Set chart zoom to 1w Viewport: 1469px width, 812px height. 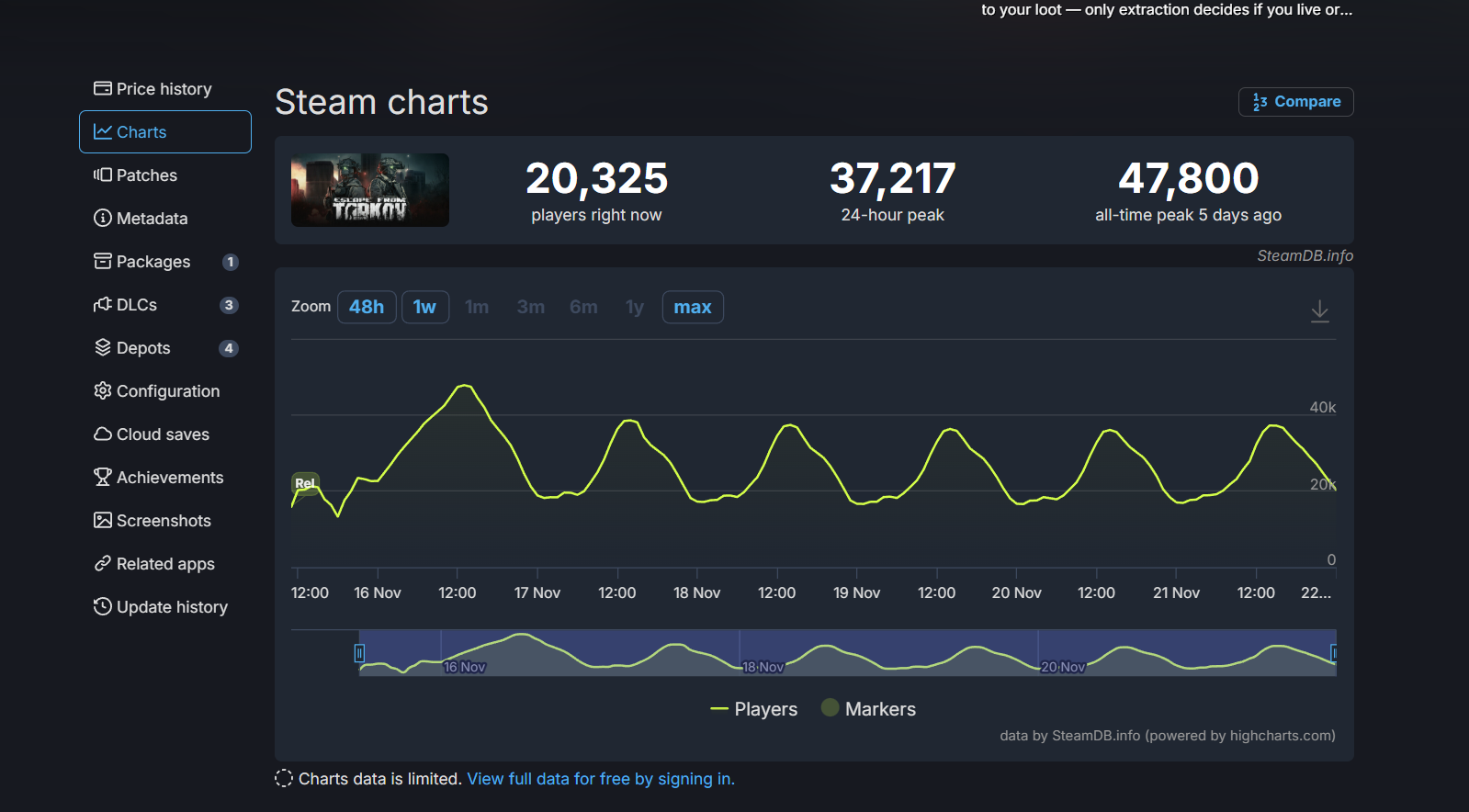[424, 307]
